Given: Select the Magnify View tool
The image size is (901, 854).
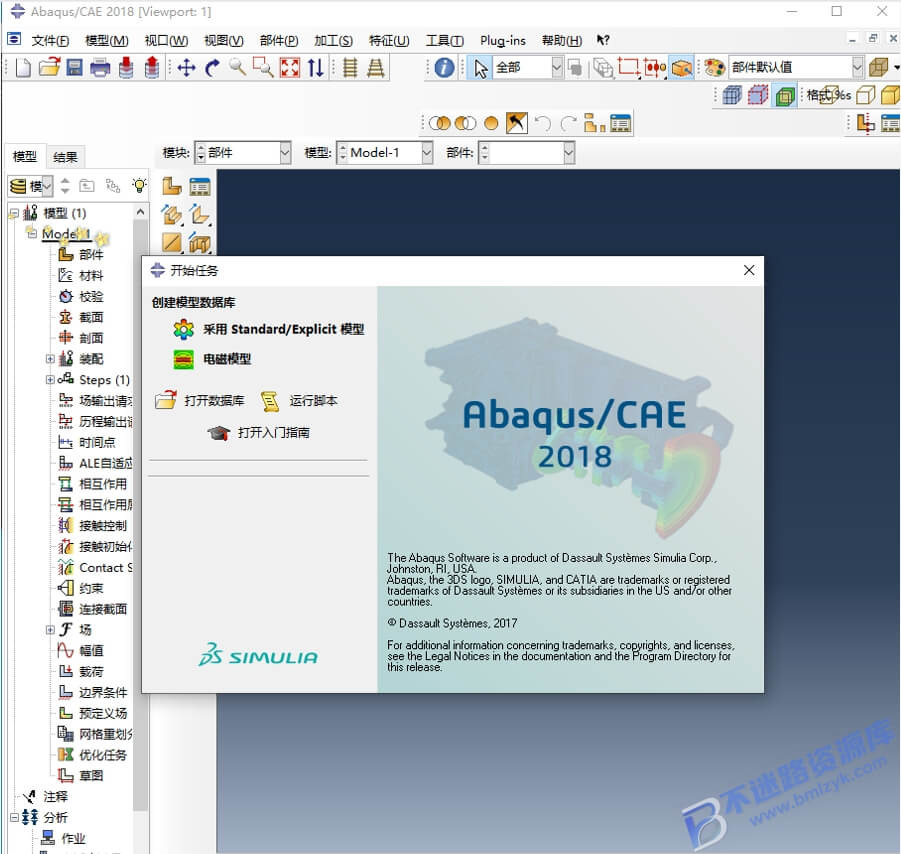Looking at the screenshot, I should [x=237, y=68].
